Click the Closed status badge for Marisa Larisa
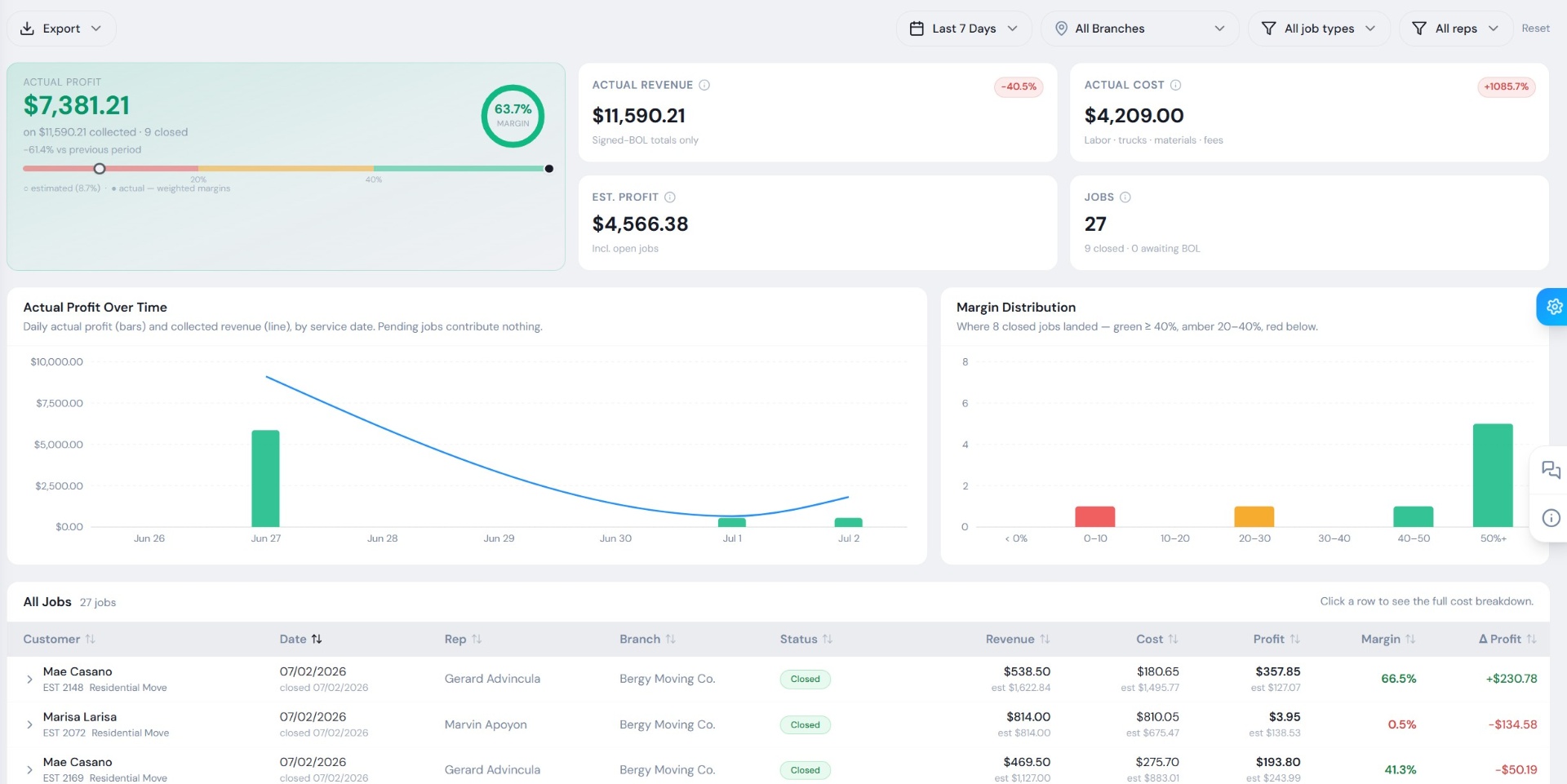 [x=805, y=724]
